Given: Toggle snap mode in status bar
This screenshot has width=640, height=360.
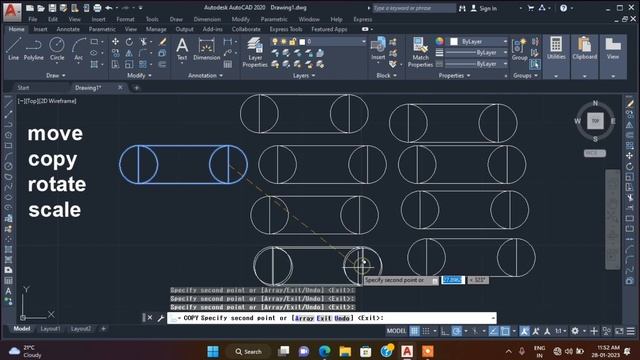Looking at the screenshot, I should 426,331.
